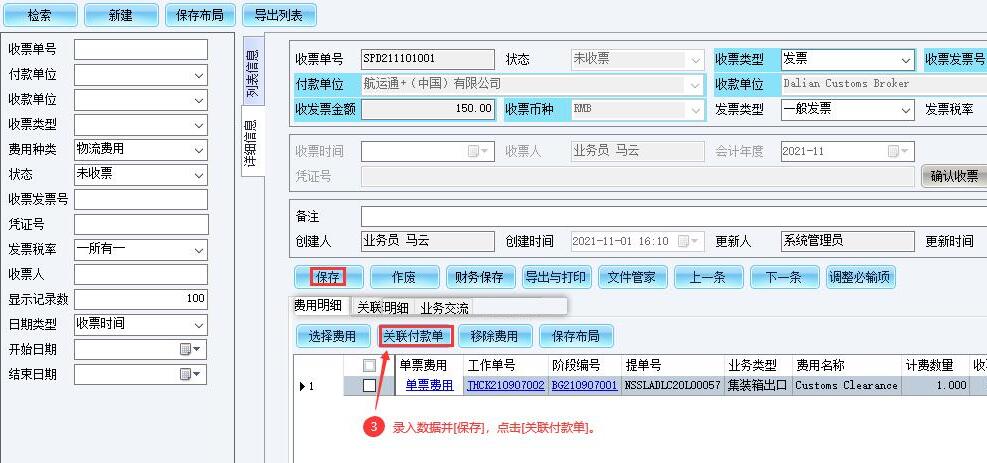The width and height of the screenshot is (987, 463).
Task: Click the 财务保存 button
Action: coord(479,277)
